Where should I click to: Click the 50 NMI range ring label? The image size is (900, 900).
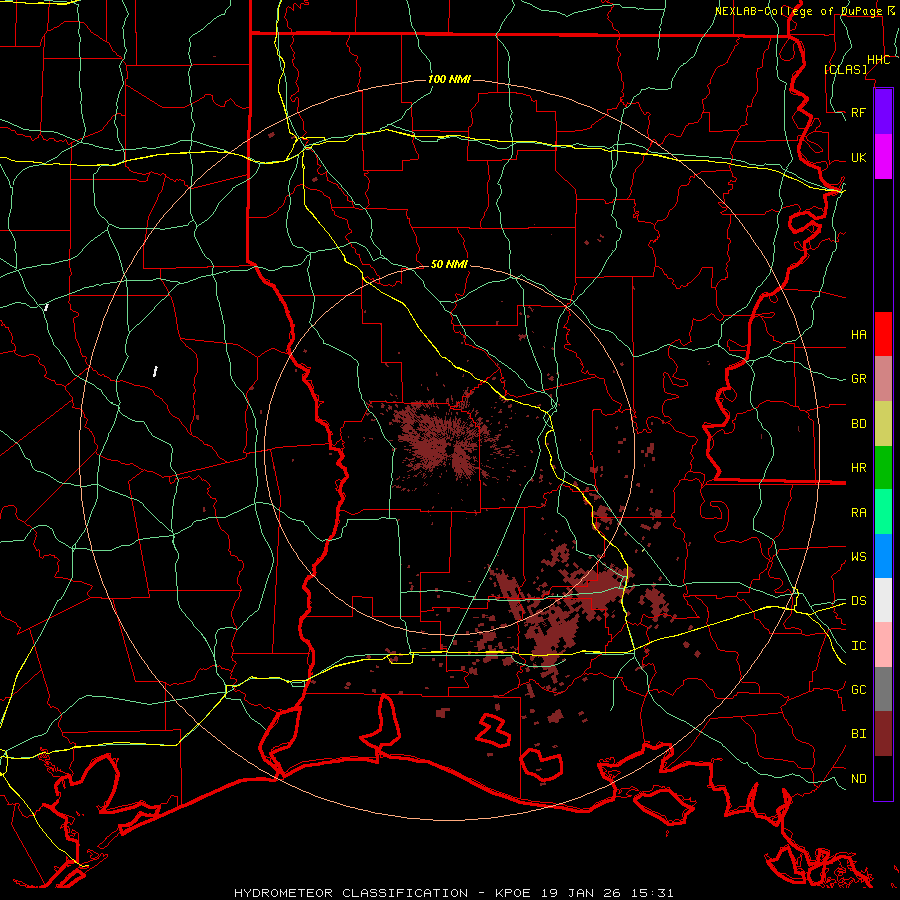point(449,265)
